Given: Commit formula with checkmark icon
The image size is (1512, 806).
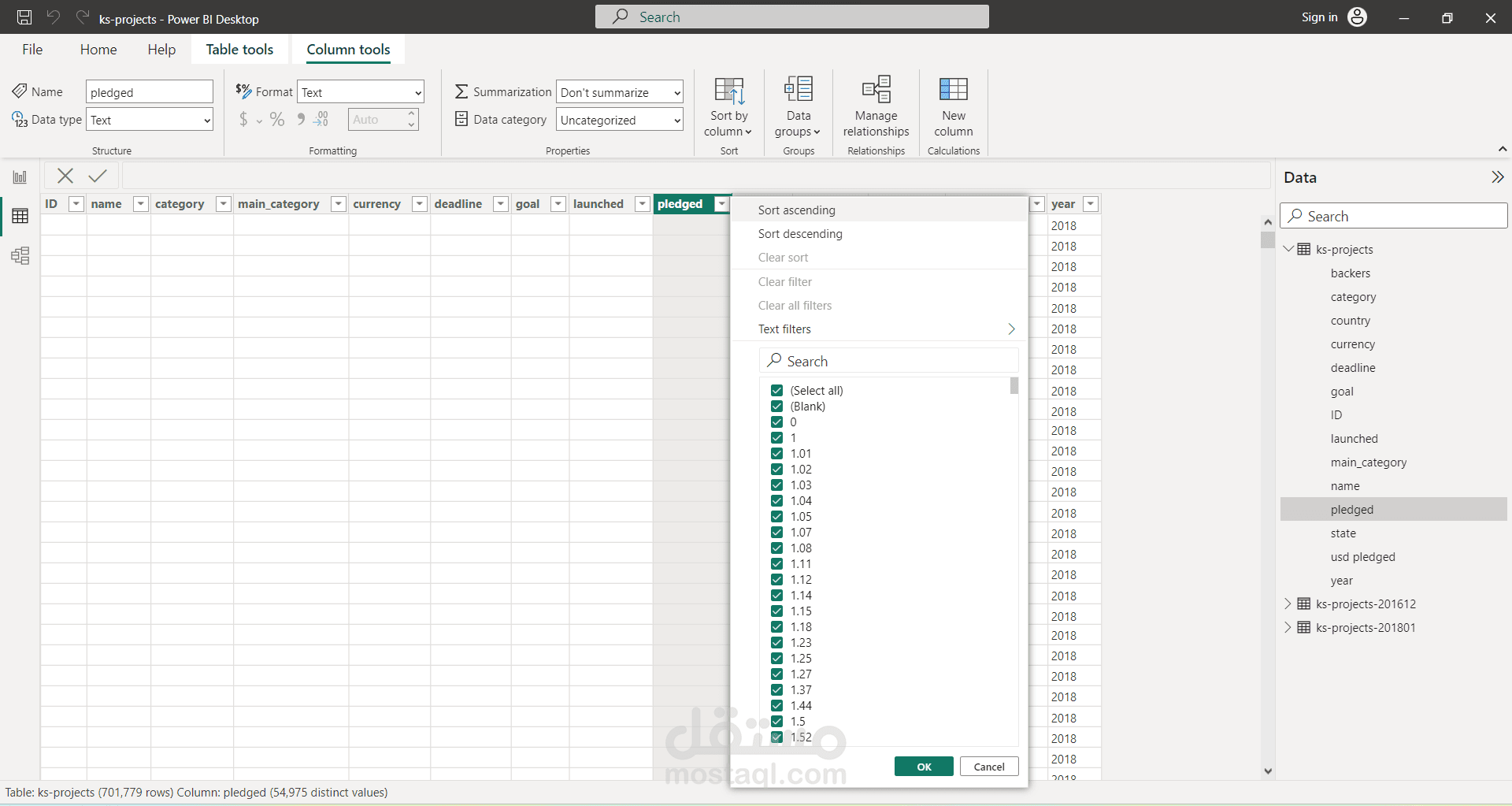Looking at the screenshot, I should [x=98, y=176].
